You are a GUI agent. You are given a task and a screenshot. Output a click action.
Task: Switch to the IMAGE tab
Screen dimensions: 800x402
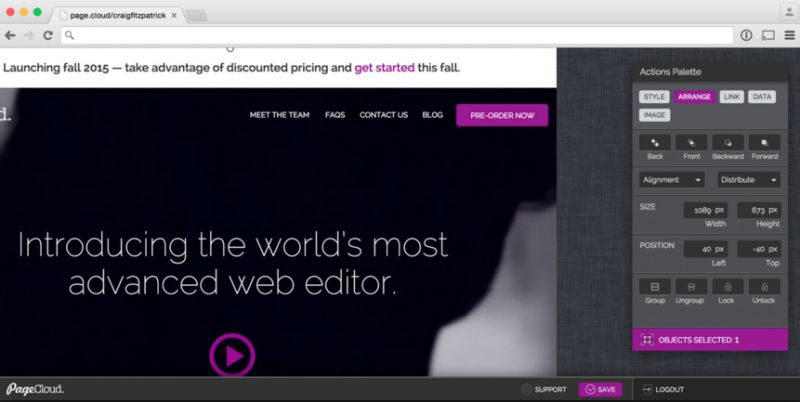(x=655, y=115)
